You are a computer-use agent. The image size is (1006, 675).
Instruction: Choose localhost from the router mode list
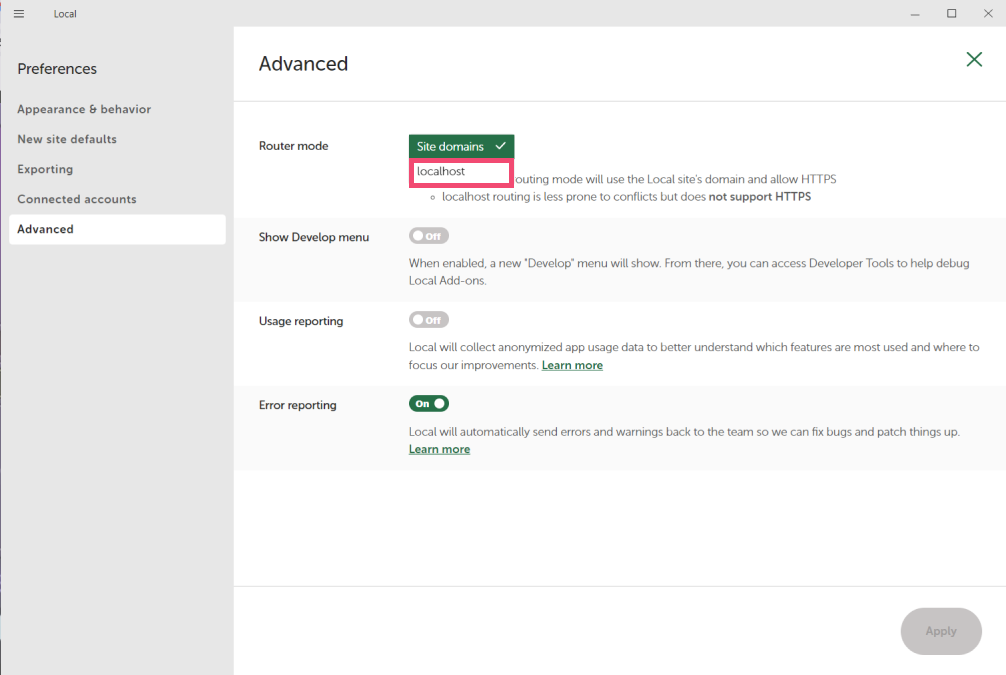click(461, 172)
